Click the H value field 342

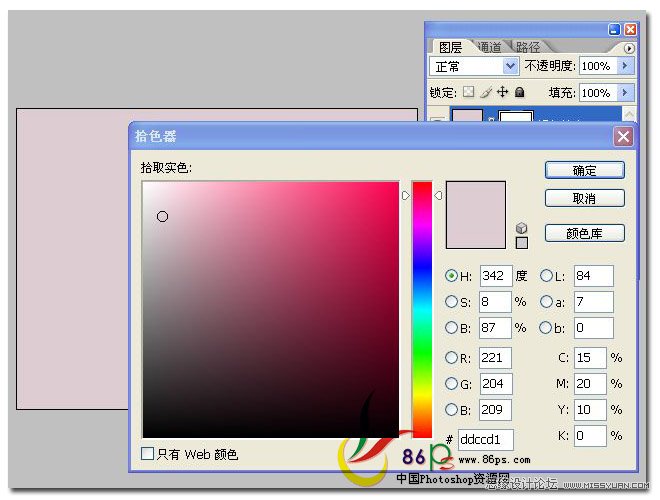(496, 276)
